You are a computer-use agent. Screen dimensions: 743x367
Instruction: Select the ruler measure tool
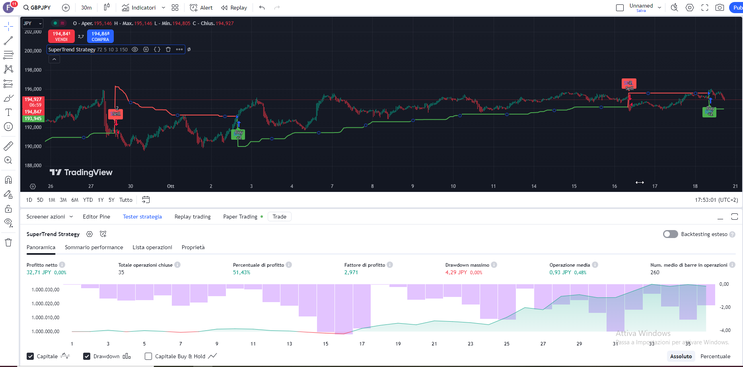pos(8,146)
